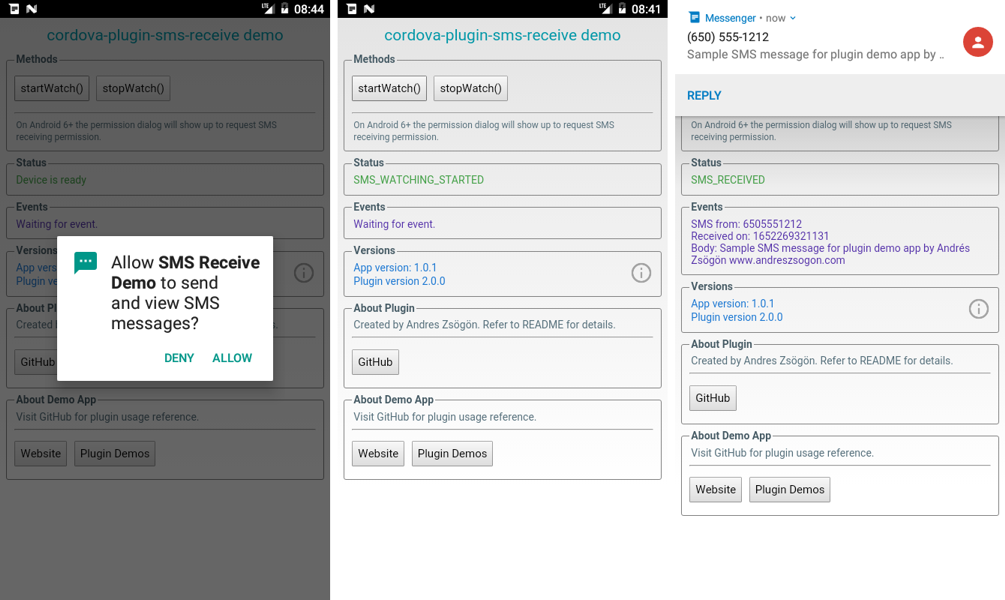The image size is (1005, 600).
Task: Tap REPLY on the Messenger notification
Action: click(704, 96)
